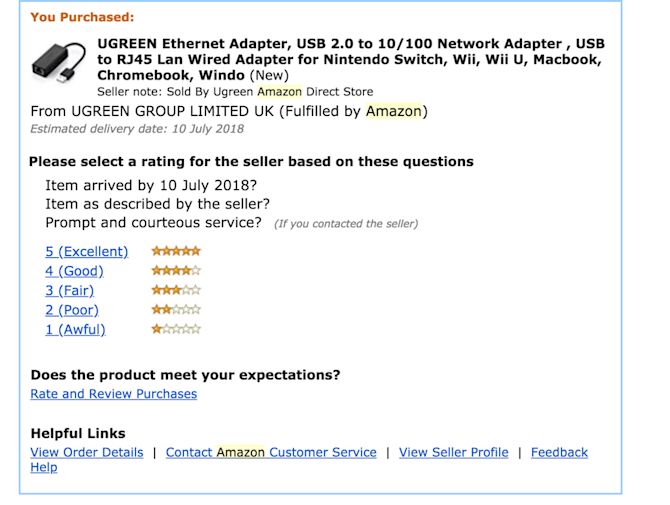Screen dimensions: 670x505
Task: Pick the '1 (Awful)' rating link
Action: coord(75,330)
